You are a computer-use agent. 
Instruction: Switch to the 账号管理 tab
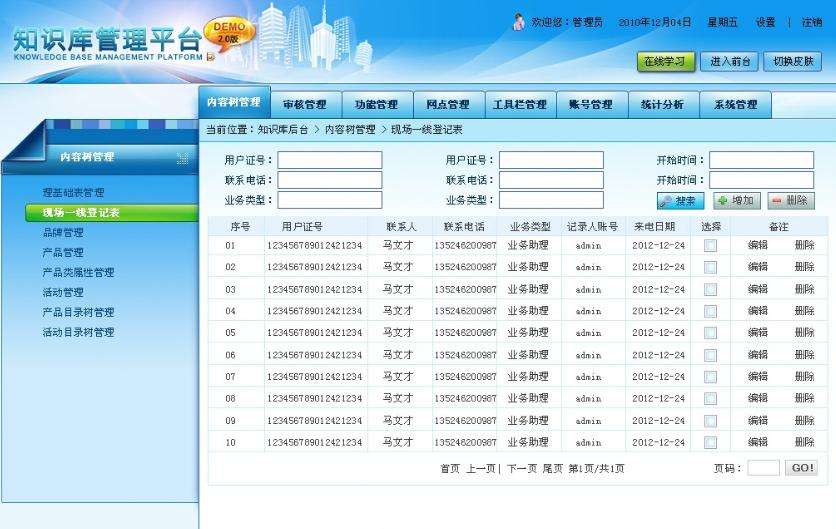(x=592, y=105)
